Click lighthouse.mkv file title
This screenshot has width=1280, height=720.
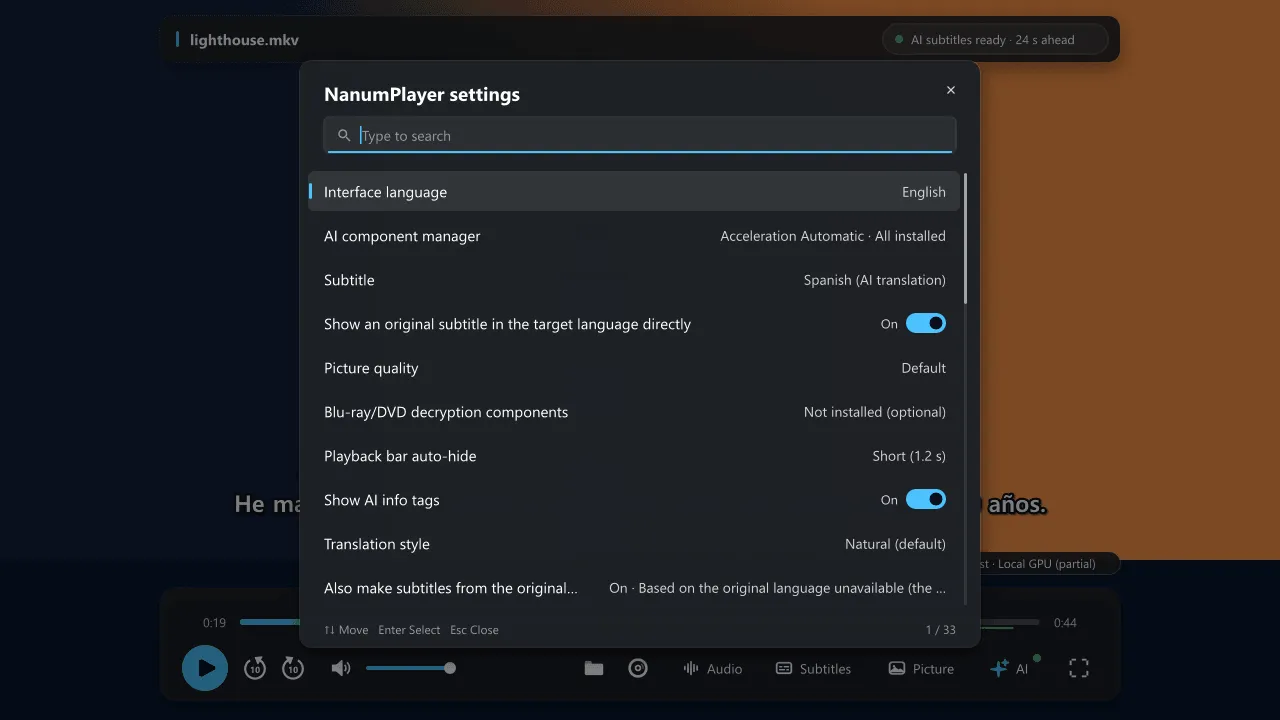click(244, 40)
